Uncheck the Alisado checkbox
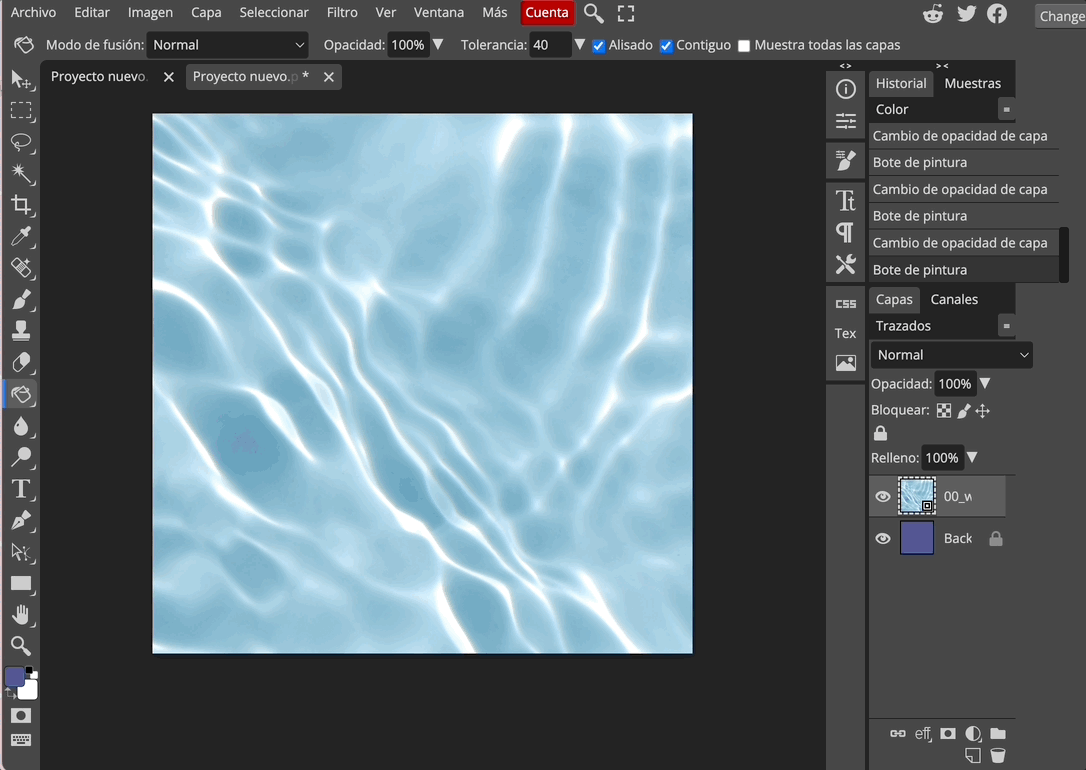1086x770 pixels. pos(599,46)
